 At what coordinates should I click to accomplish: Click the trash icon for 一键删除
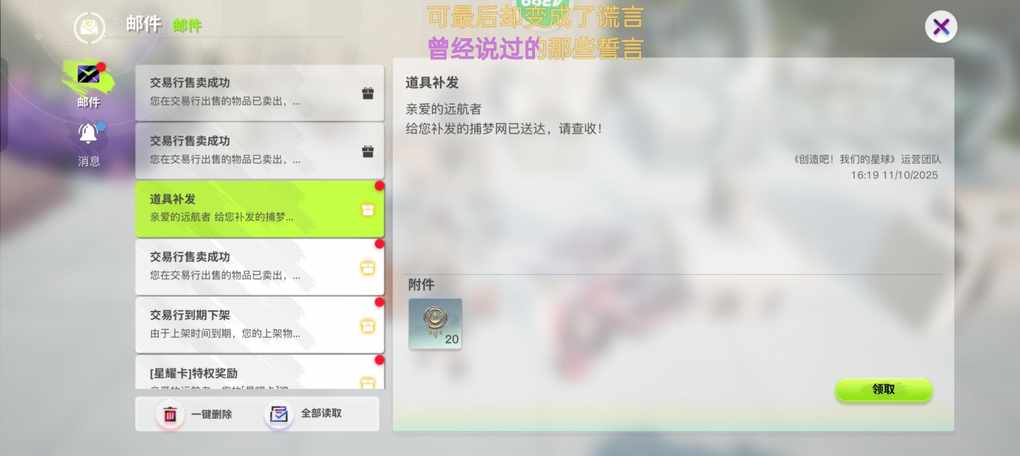[170, 414]
